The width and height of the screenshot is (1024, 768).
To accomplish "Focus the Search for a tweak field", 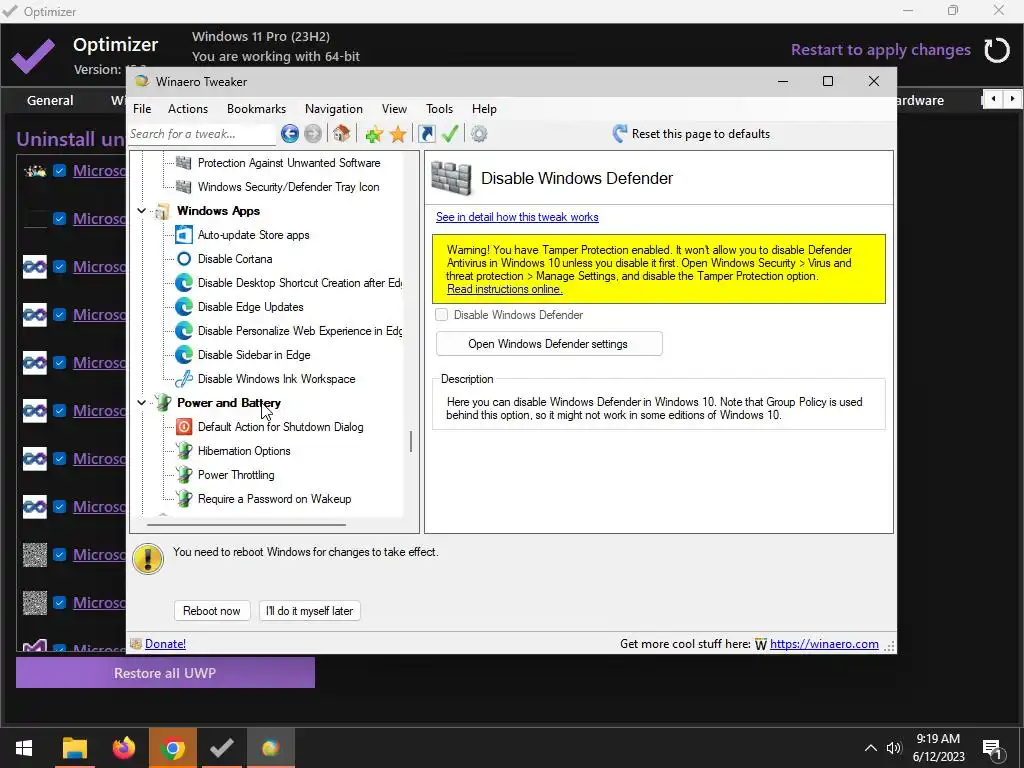I will point(202,134).
